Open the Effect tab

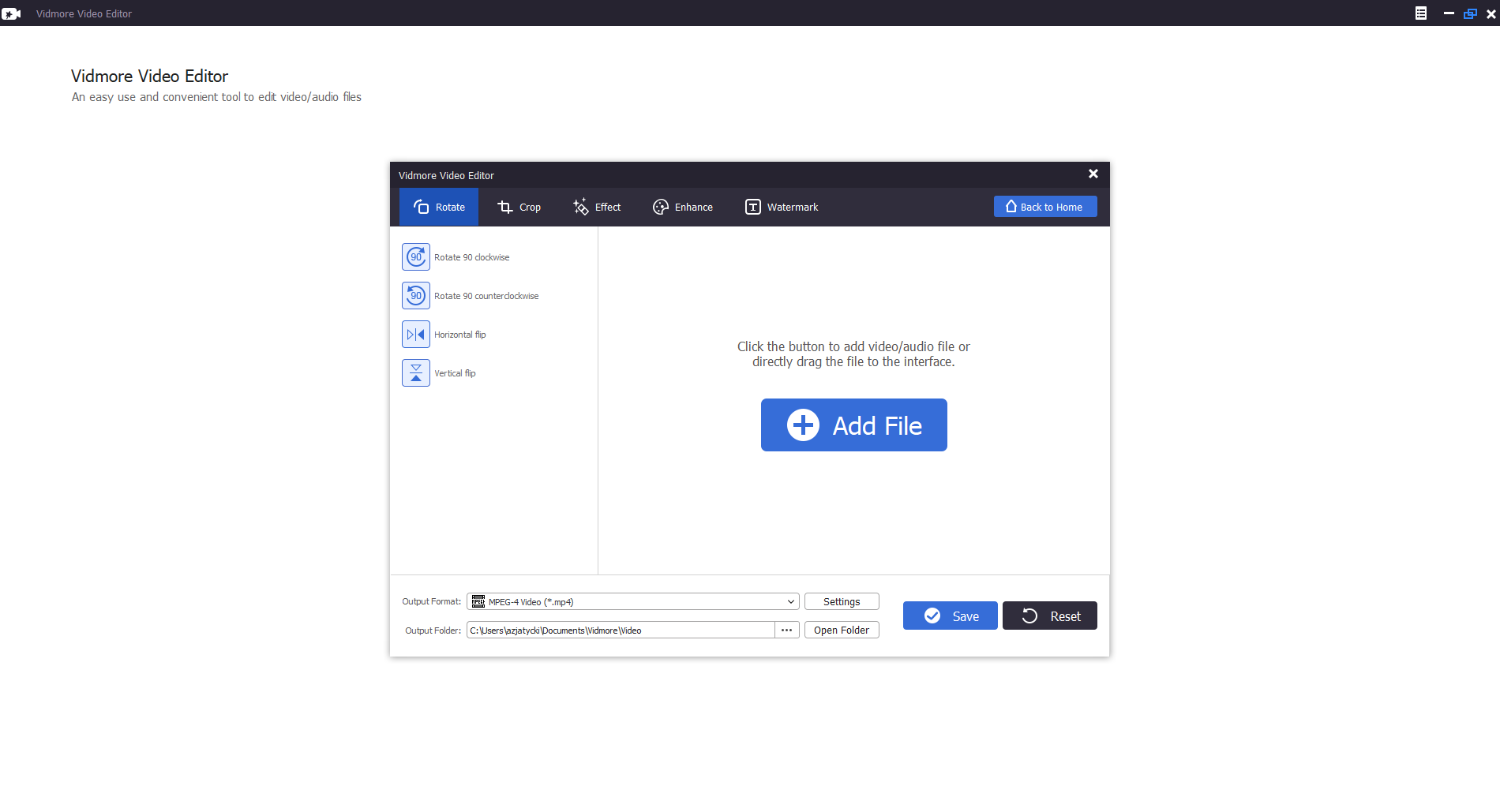pos(597,207)
